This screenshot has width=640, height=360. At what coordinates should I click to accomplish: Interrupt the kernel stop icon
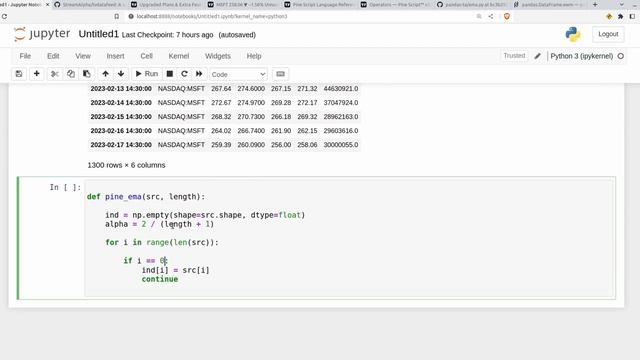click(x=170, y=74)
